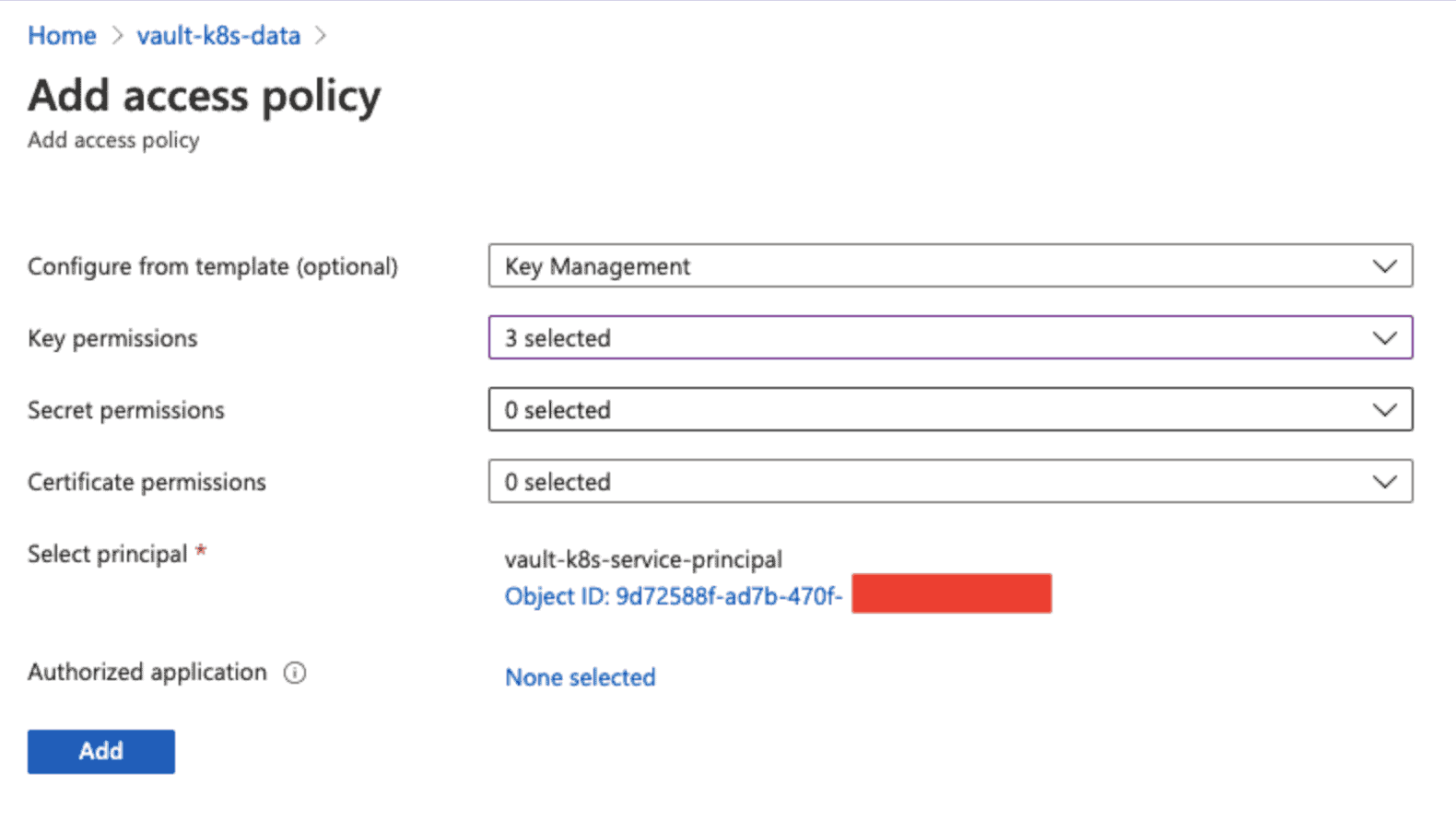Click Configure from template (optional) label
The height and width of the screenshot is (833, 1456).
[213, 266]
